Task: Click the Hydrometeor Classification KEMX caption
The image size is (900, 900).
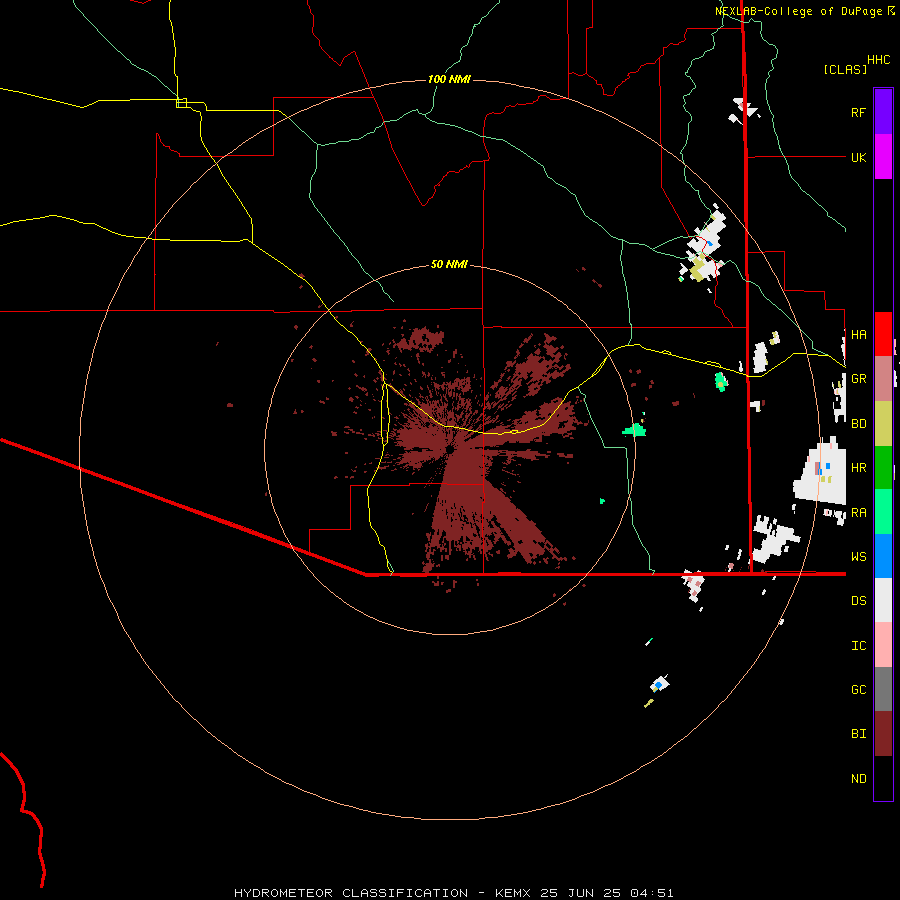Action: [x=453, y=893]
